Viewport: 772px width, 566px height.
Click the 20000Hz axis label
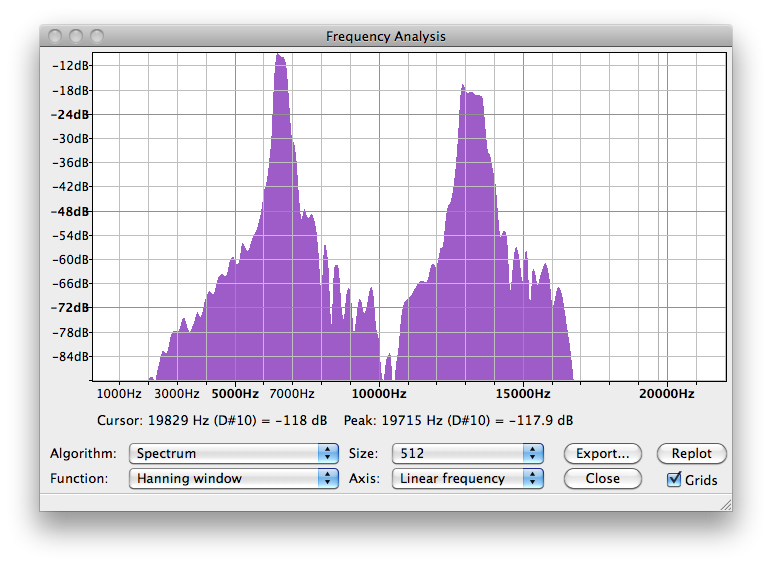tap(667, 394)
